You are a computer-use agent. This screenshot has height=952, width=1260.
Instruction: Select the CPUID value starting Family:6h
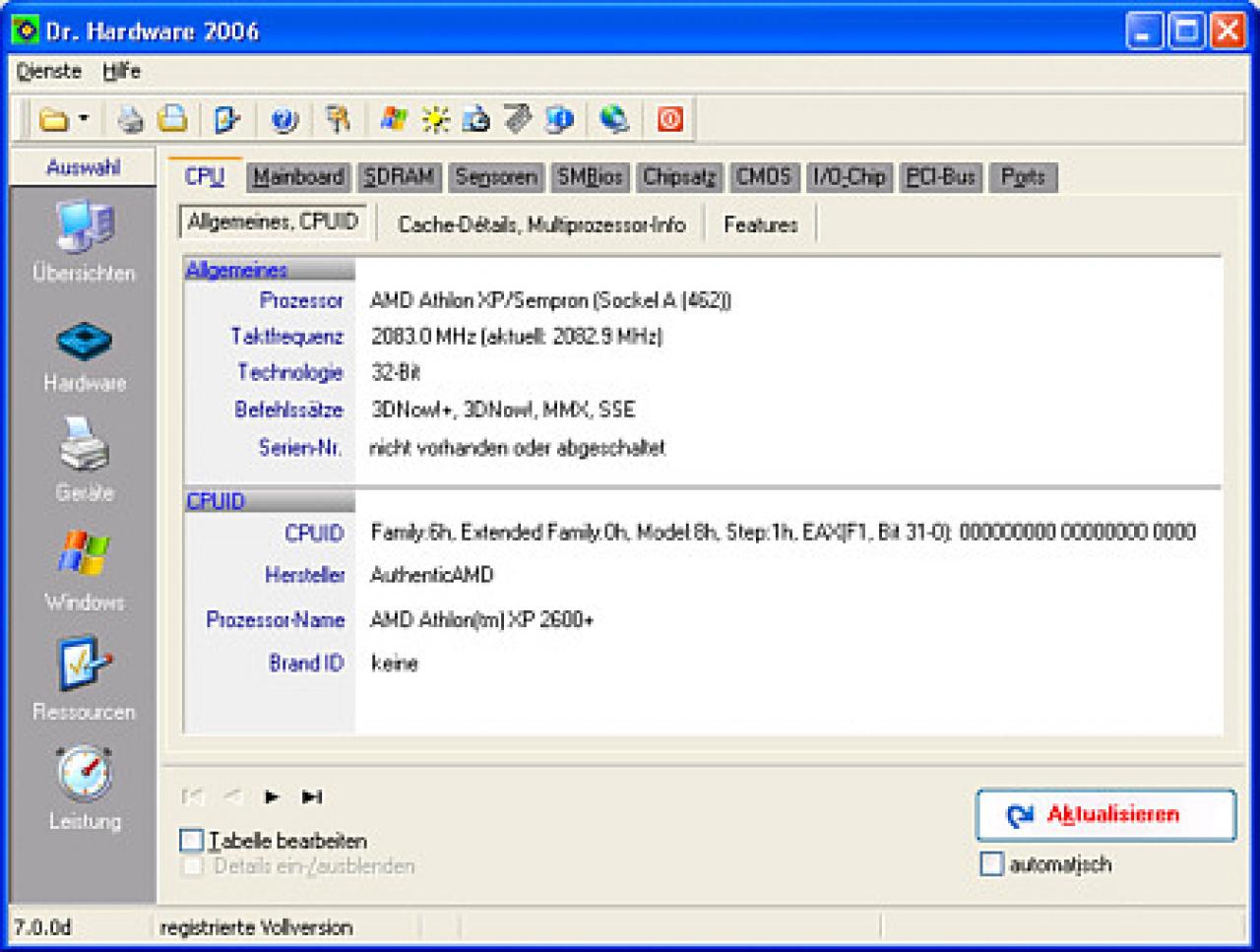coord(784,533)
